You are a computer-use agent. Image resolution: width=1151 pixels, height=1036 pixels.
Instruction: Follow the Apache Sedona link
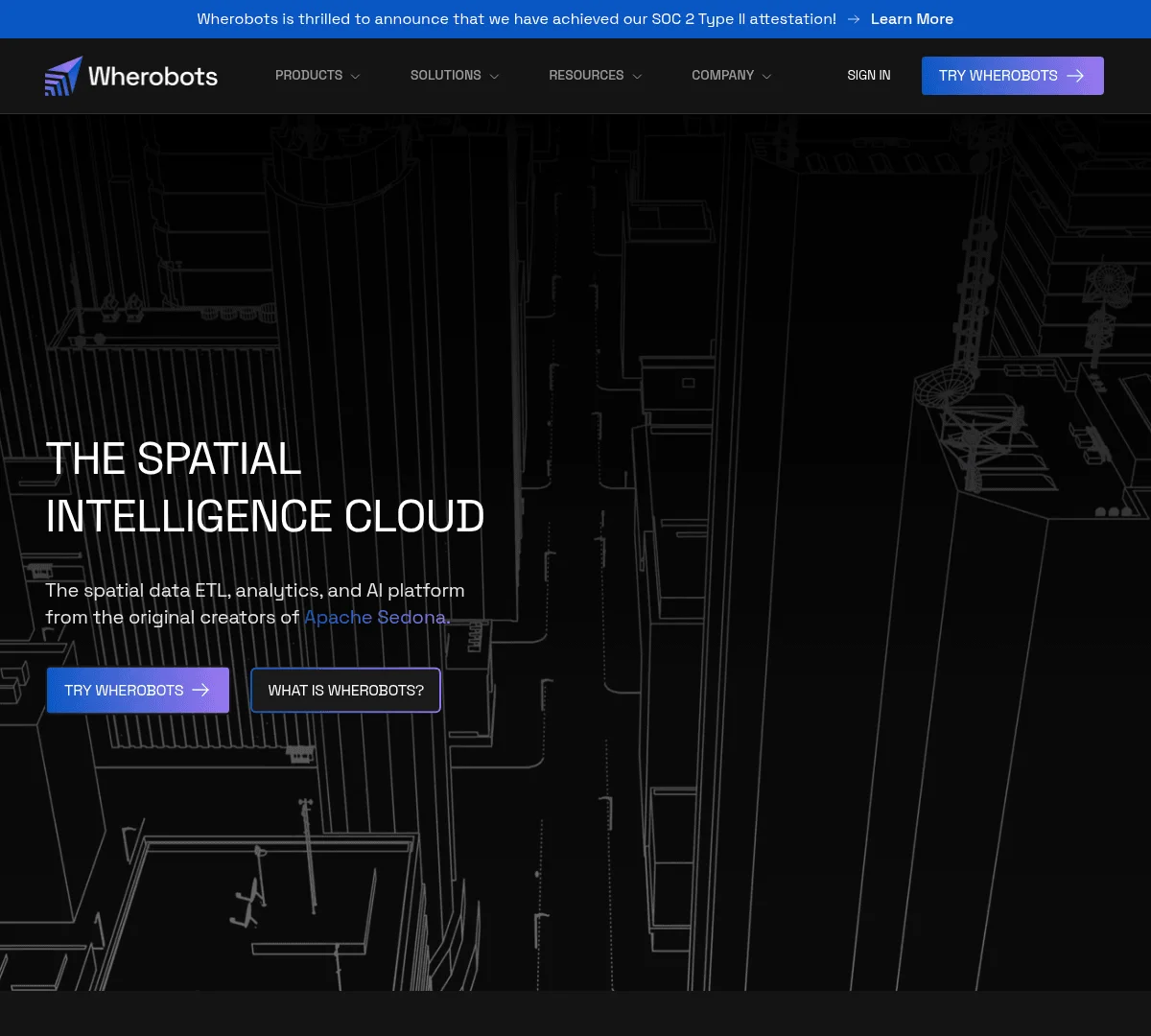point(375,618)
